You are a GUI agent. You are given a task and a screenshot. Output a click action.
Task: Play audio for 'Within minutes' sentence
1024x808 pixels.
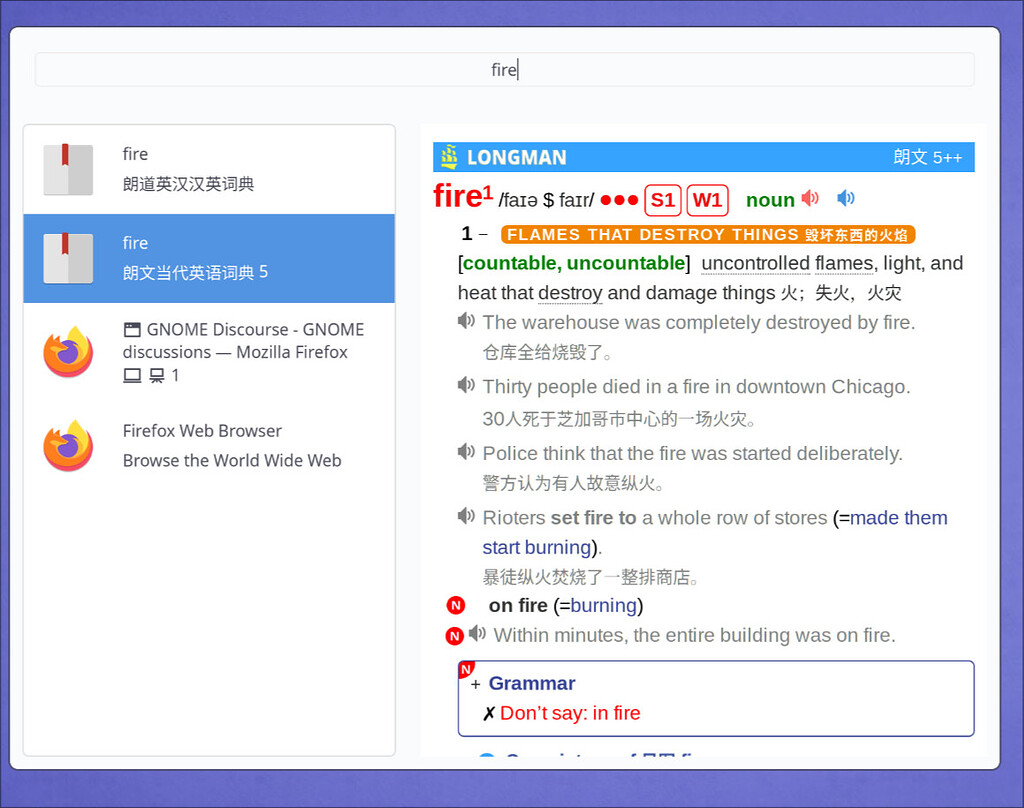point(477,634)
